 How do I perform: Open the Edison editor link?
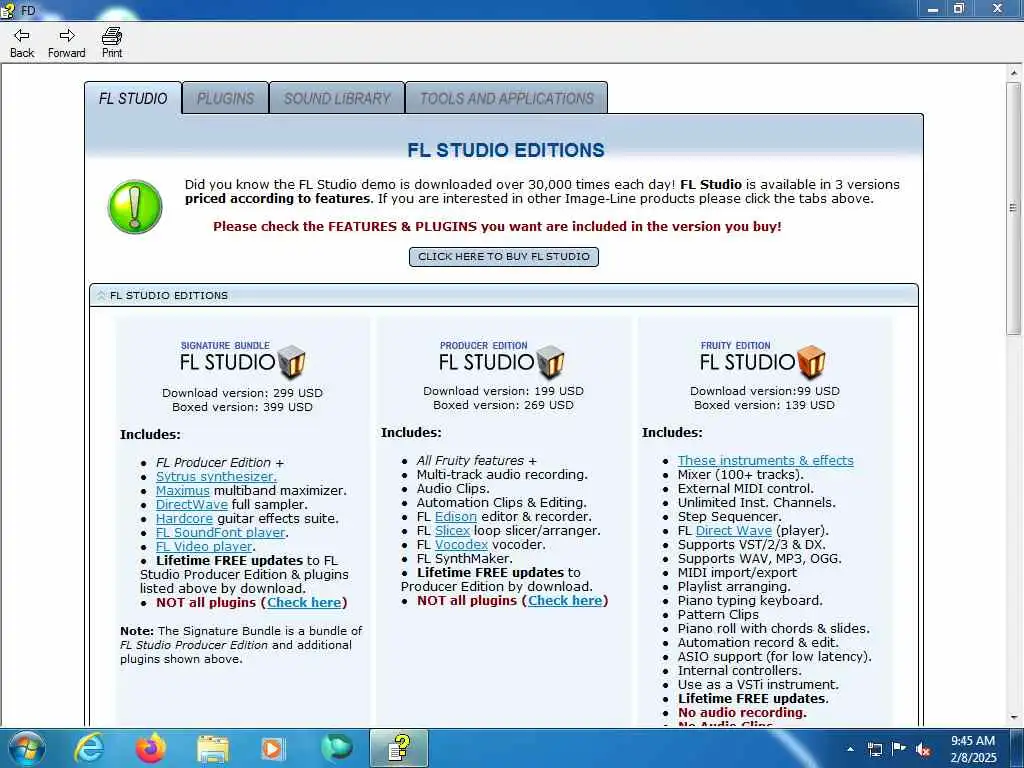pos(456,517)
